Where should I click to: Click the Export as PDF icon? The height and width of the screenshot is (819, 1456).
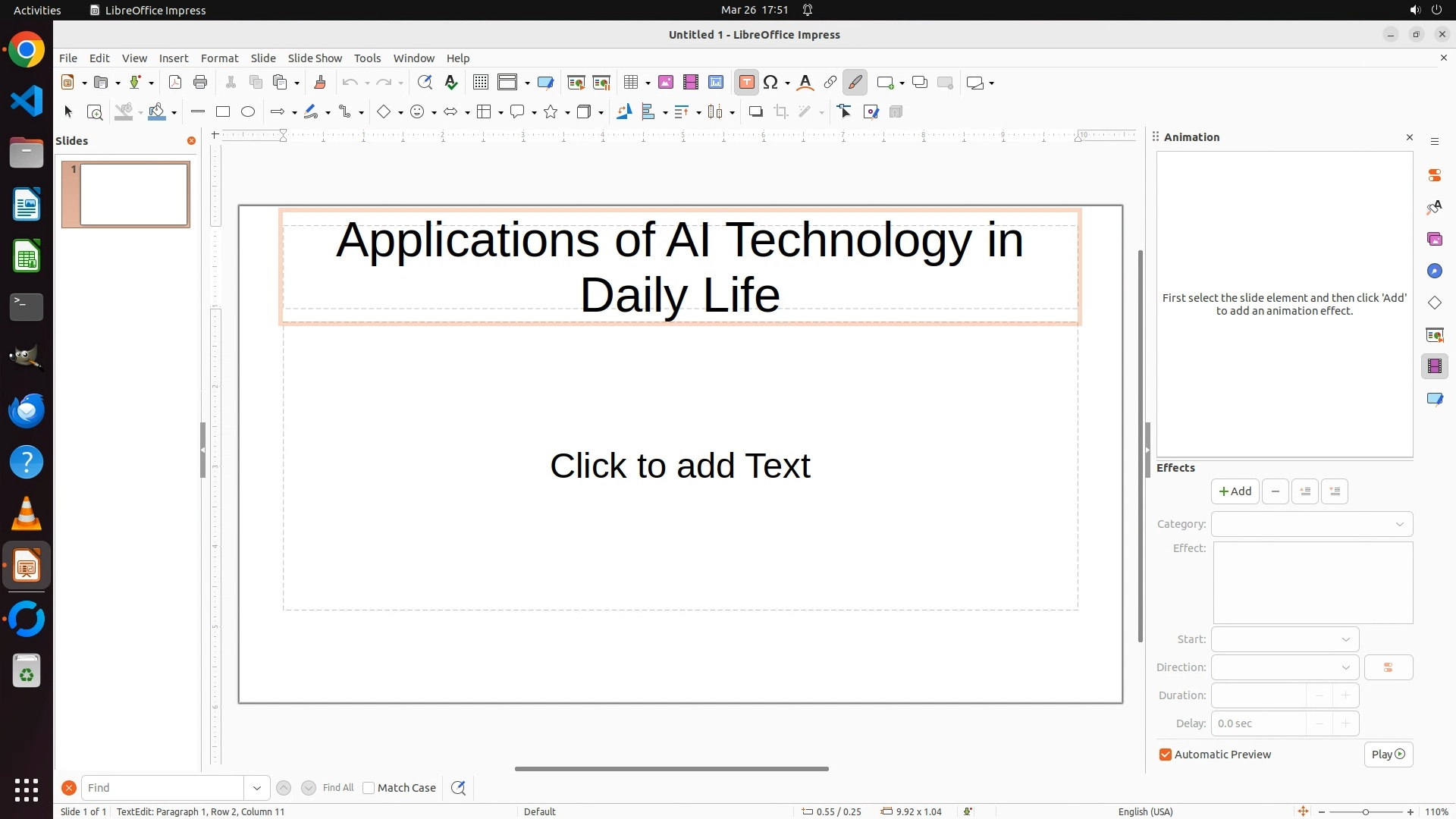click(x=175, y=83)
